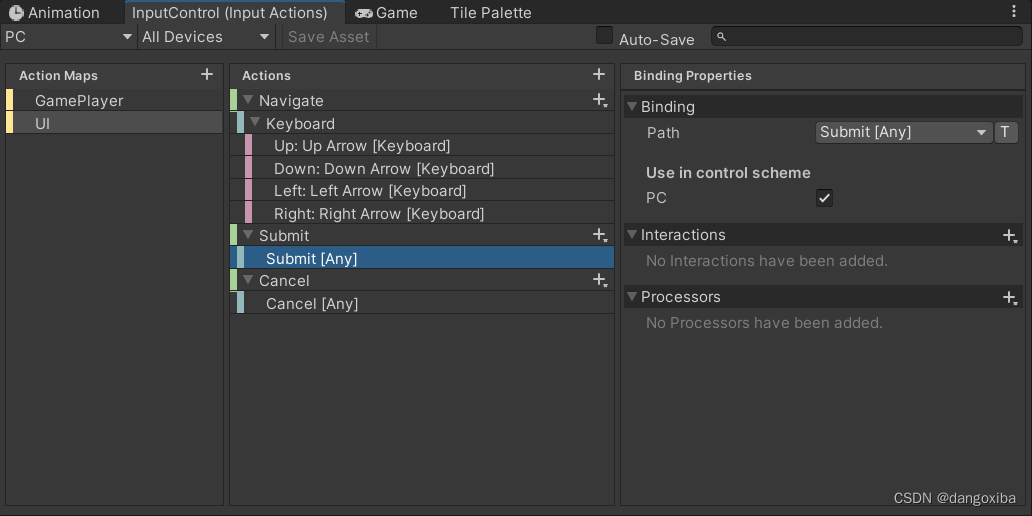Add a new action map with plus icon
The image size is (1032, 516).
pos(207,75)
